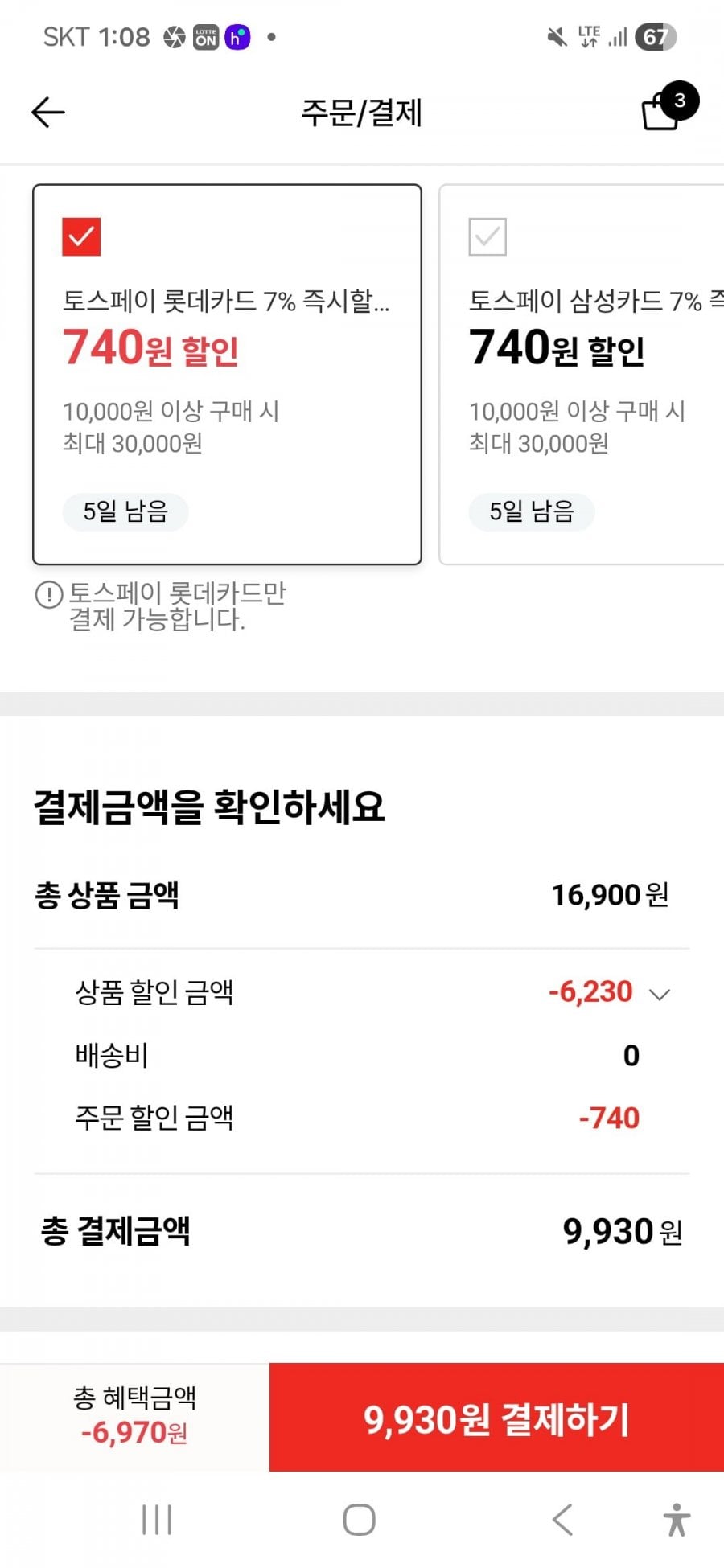Tap the 총 혜택금액 -6,970원 summary
Screen dimensions: 724x1568
tap(134, 1417)
